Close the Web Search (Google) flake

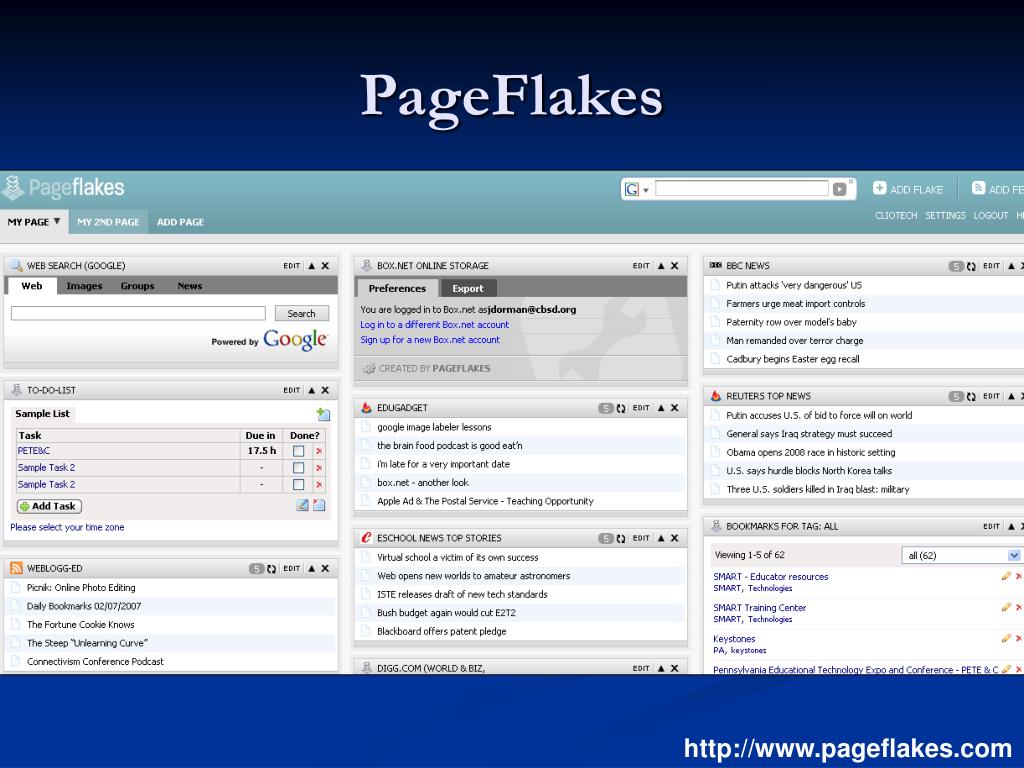pos(325,266)
